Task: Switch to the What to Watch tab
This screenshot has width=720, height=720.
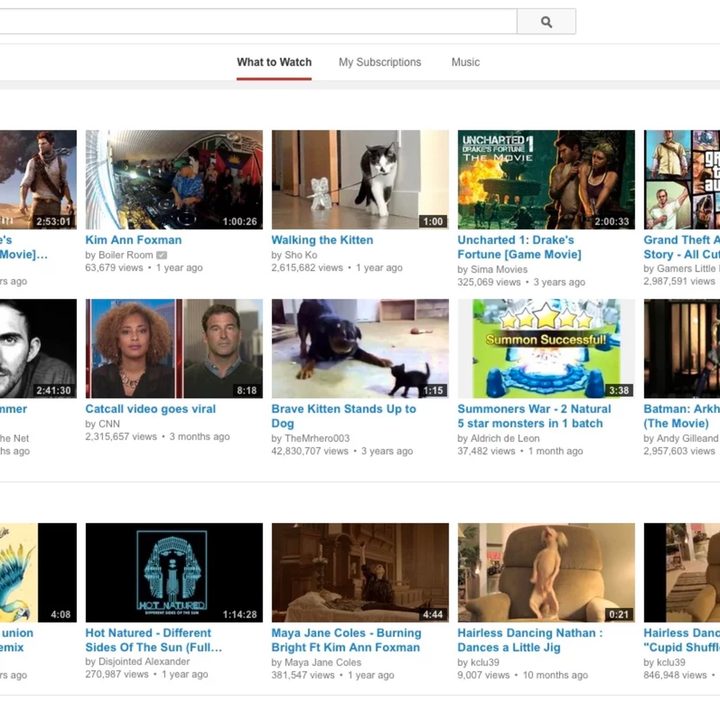Action: [274, 62]
